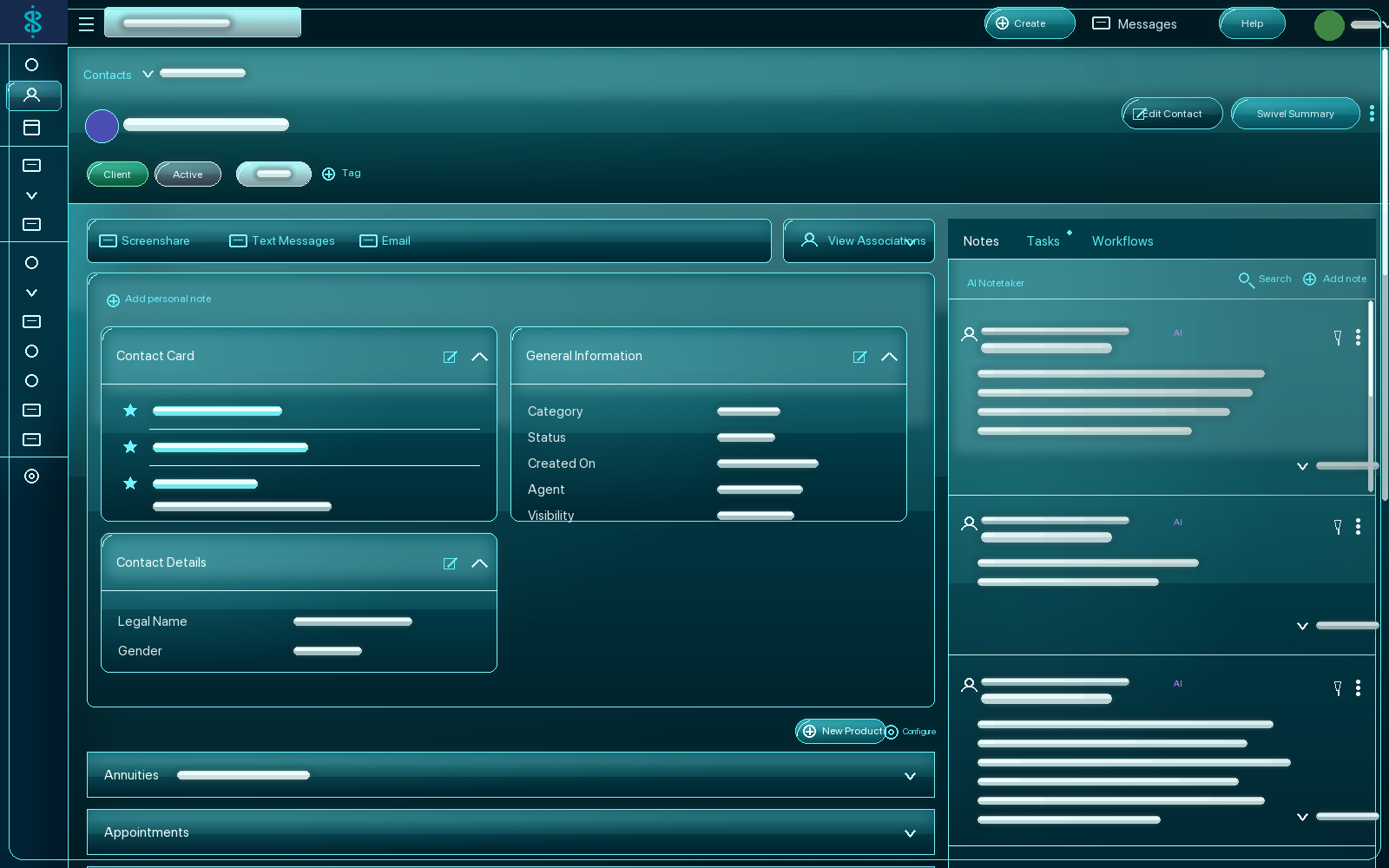Click the Help button
1389x868 pixels.
point(1252,23)
